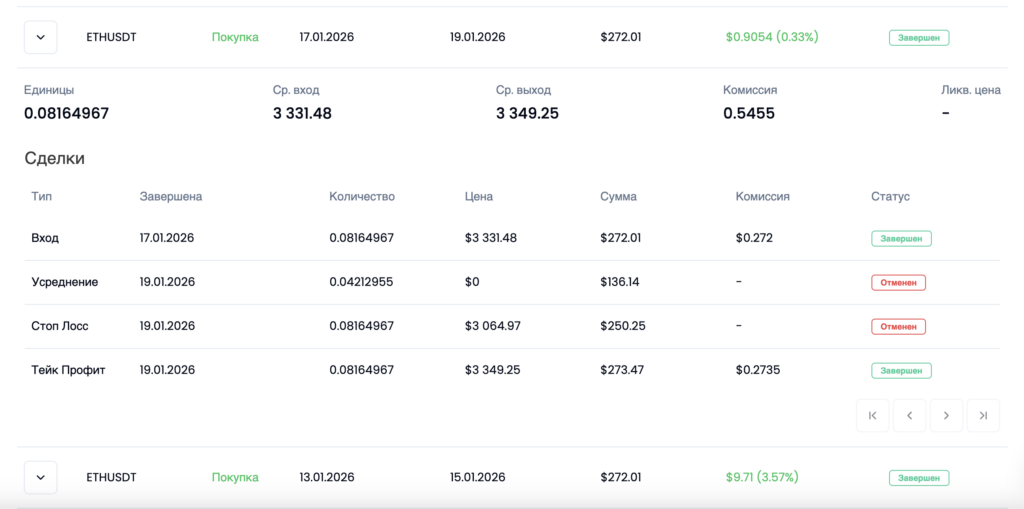Click the Статус column header
This screenshot has height=509, width=1024.
click(x=890, y=197)
